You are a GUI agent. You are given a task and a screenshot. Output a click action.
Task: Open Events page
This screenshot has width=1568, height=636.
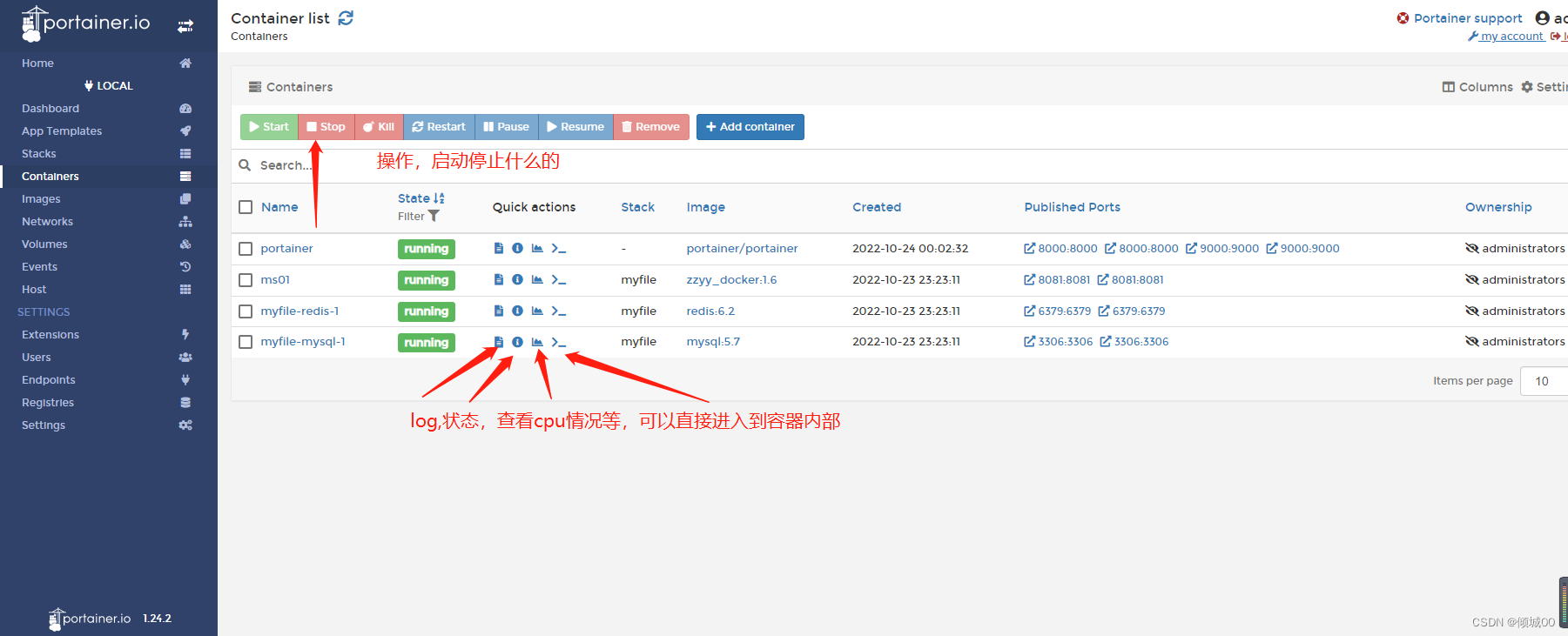coord(108,266)
